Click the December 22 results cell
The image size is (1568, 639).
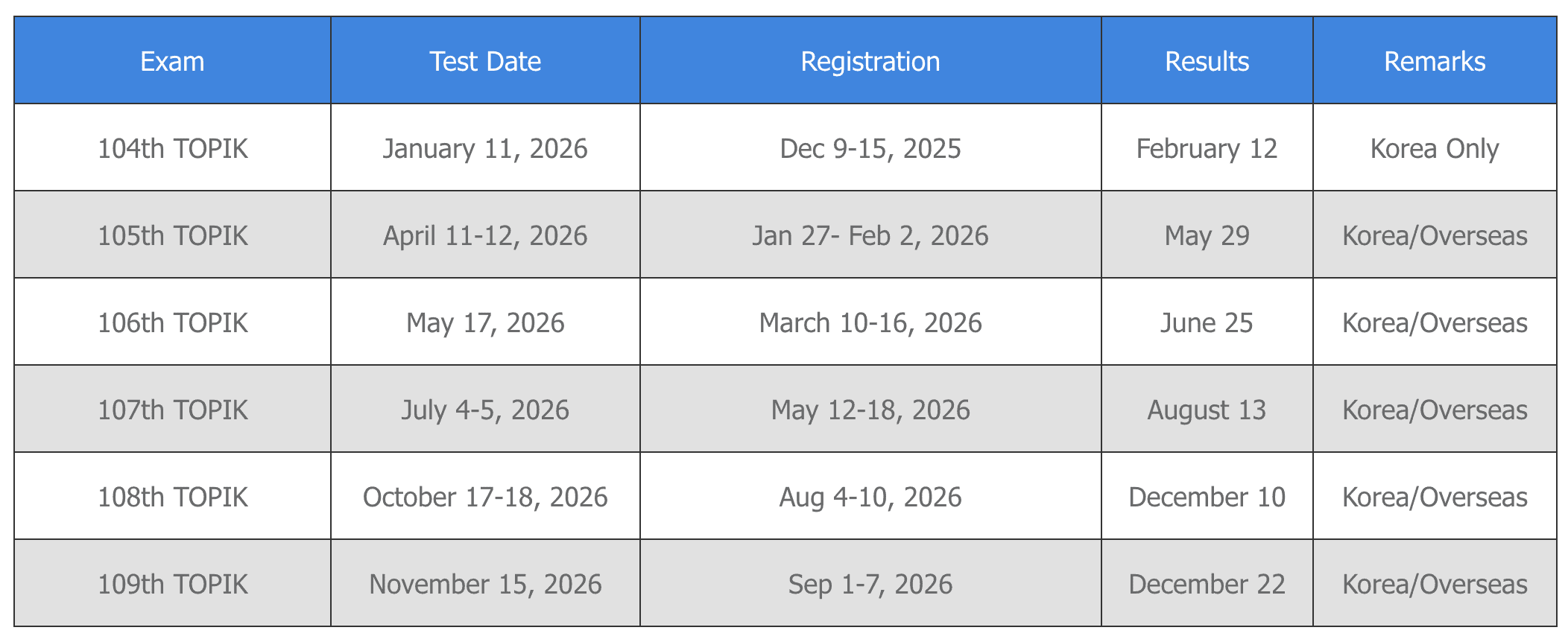(x=1207, y=584)
